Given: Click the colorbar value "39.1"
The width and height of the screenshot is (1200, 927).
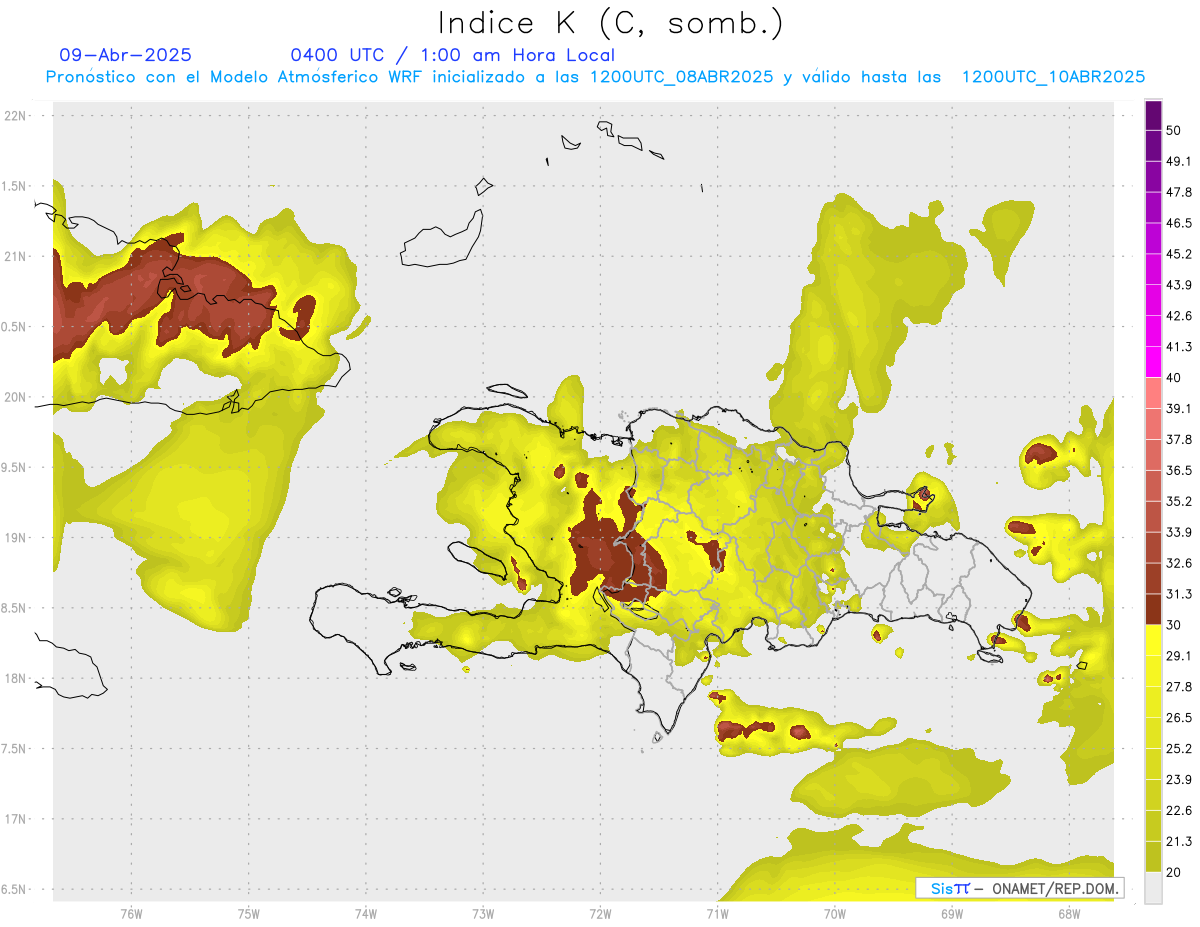Looking at the screenshot, I should click(x=1178, y=409).
